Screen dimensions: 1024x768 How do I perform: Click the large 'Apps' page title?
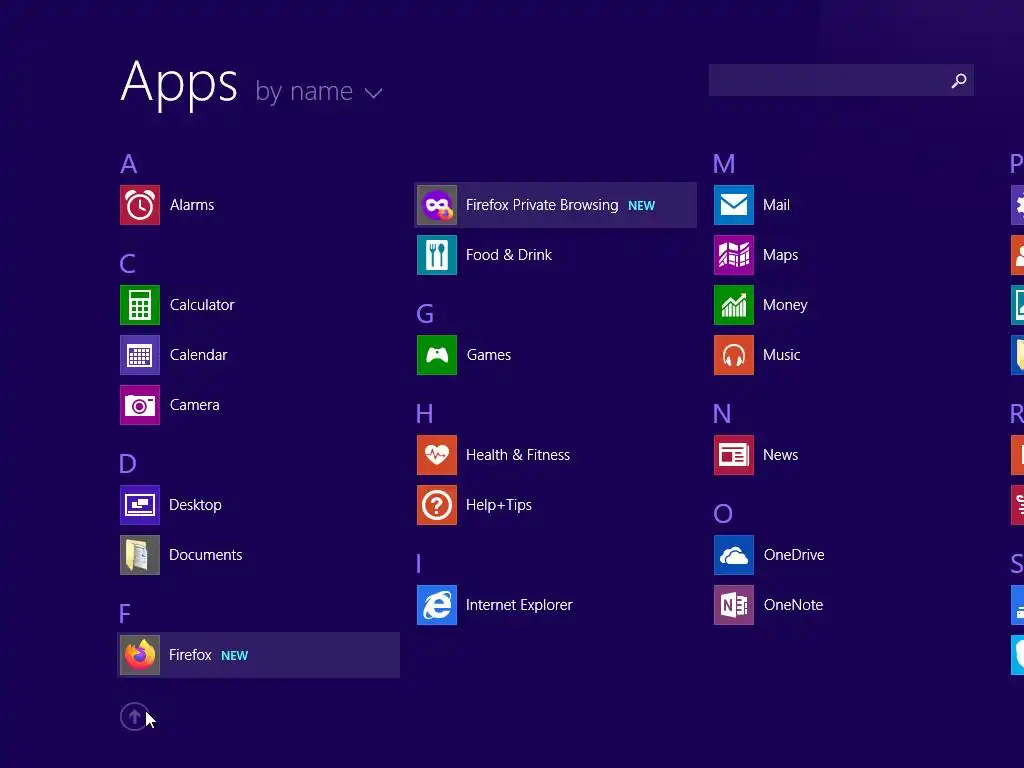point(179,84)
